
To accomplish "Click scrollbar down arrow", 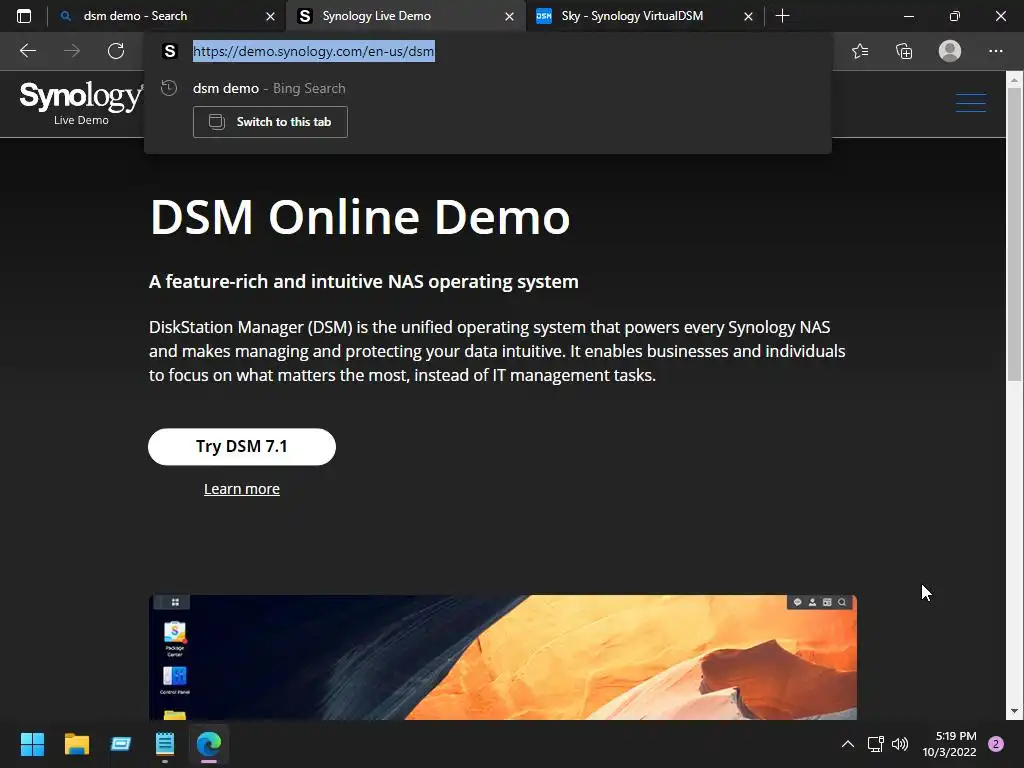I will (x=1014, y=712).
